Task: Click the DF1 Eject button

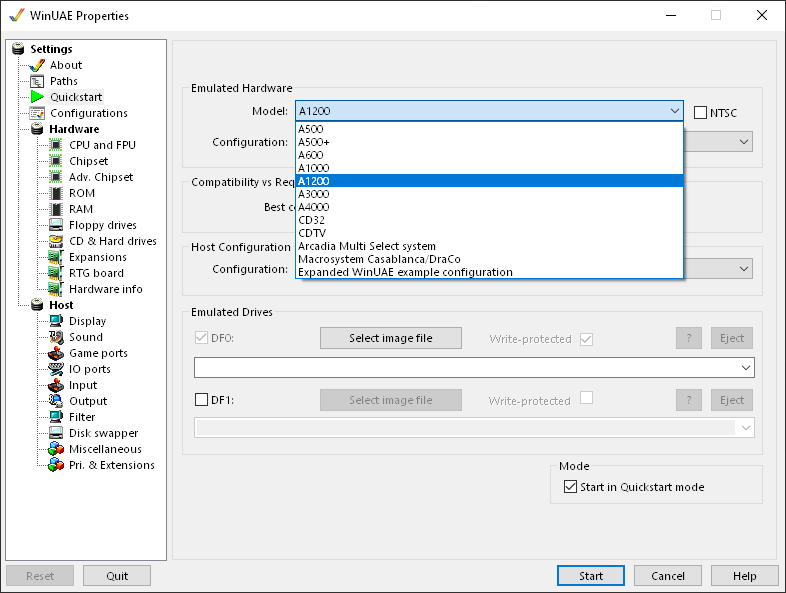Action: [x=732, y=400]
